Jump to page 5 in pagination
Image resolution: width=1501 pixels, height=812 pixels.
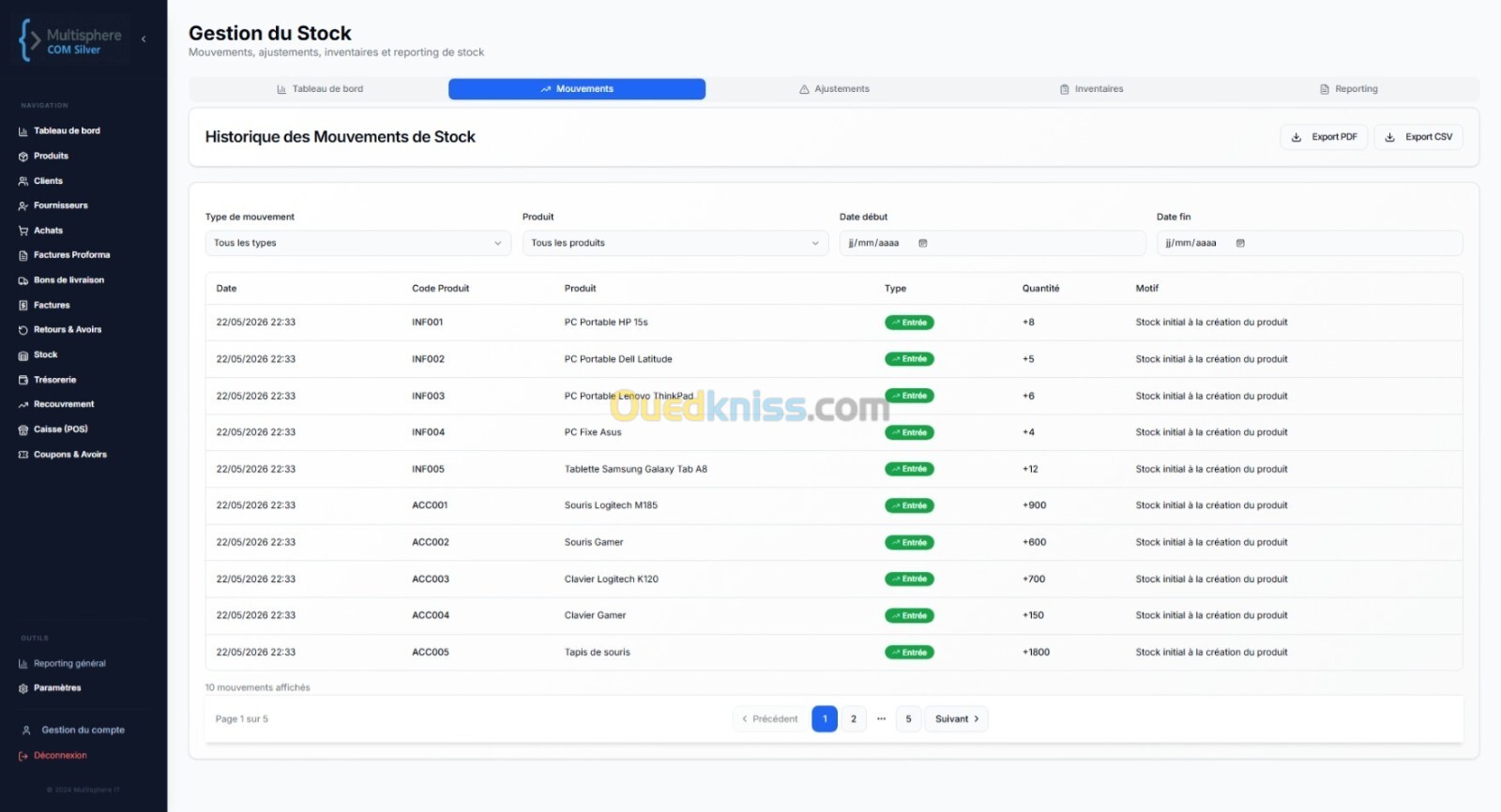[x=908, y=719]
